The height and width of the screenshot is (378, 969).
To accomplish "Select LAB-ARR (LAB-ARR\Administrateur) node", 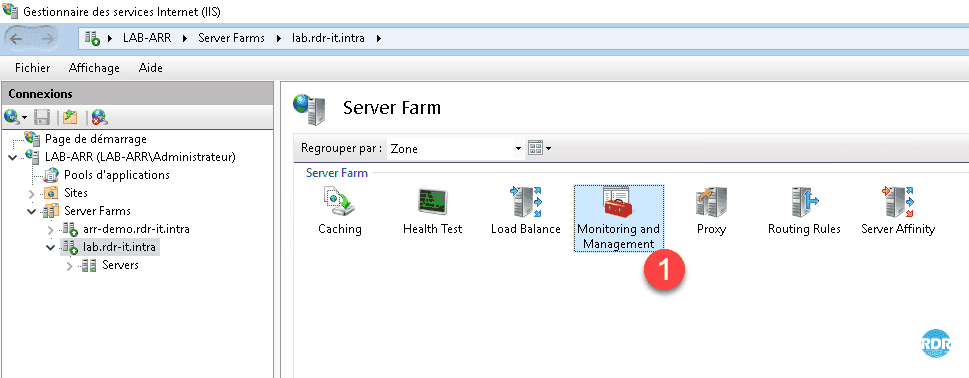I will [x=140, y=157].
